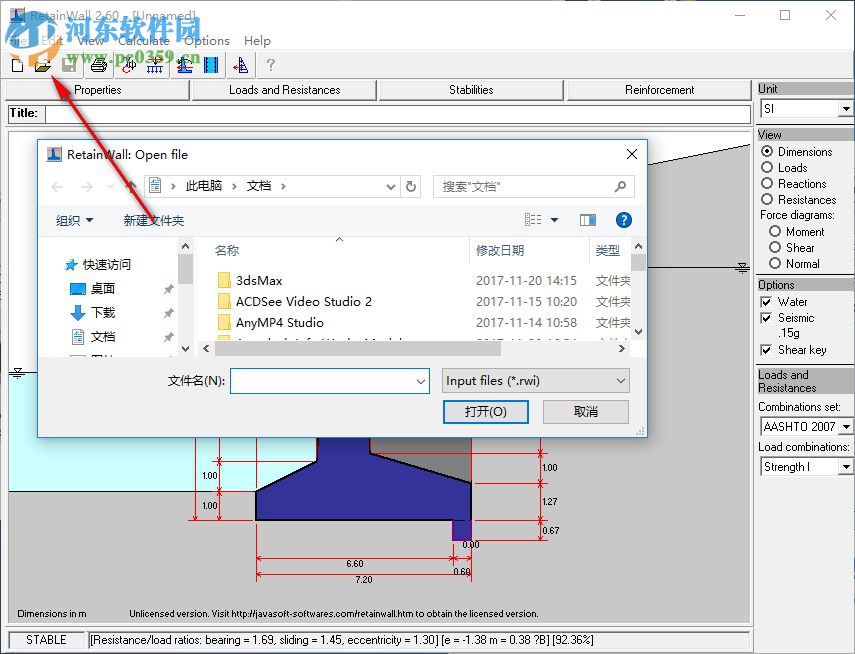Image resolution: width=855 pixels, height=654 pixels.
Task: Create a new RetainWall file
Action: tap(16, 65)
